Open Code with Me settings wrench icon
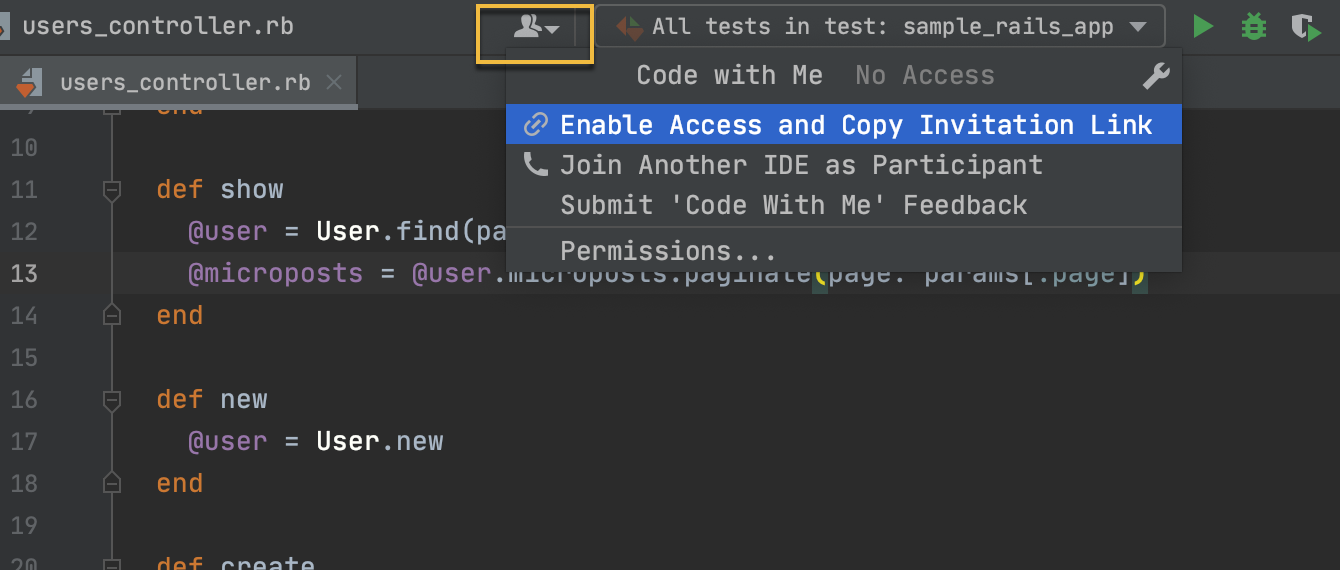 (x=1155, y=76)
